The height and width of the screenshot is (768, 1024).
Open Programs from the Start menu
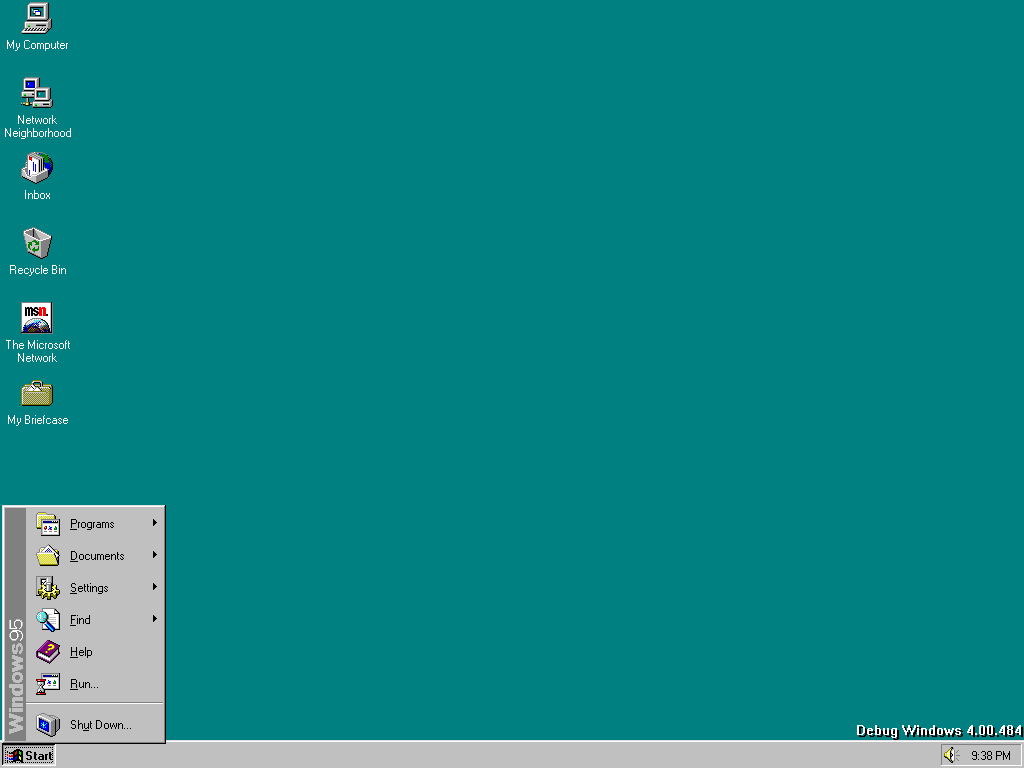(95, 524)
